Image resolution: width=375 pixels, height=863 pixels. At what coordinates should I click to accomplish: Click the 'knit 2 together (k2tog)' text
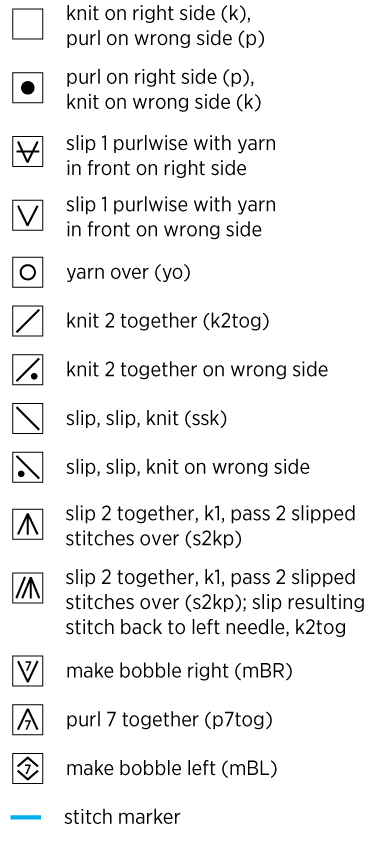click(167, 321)
